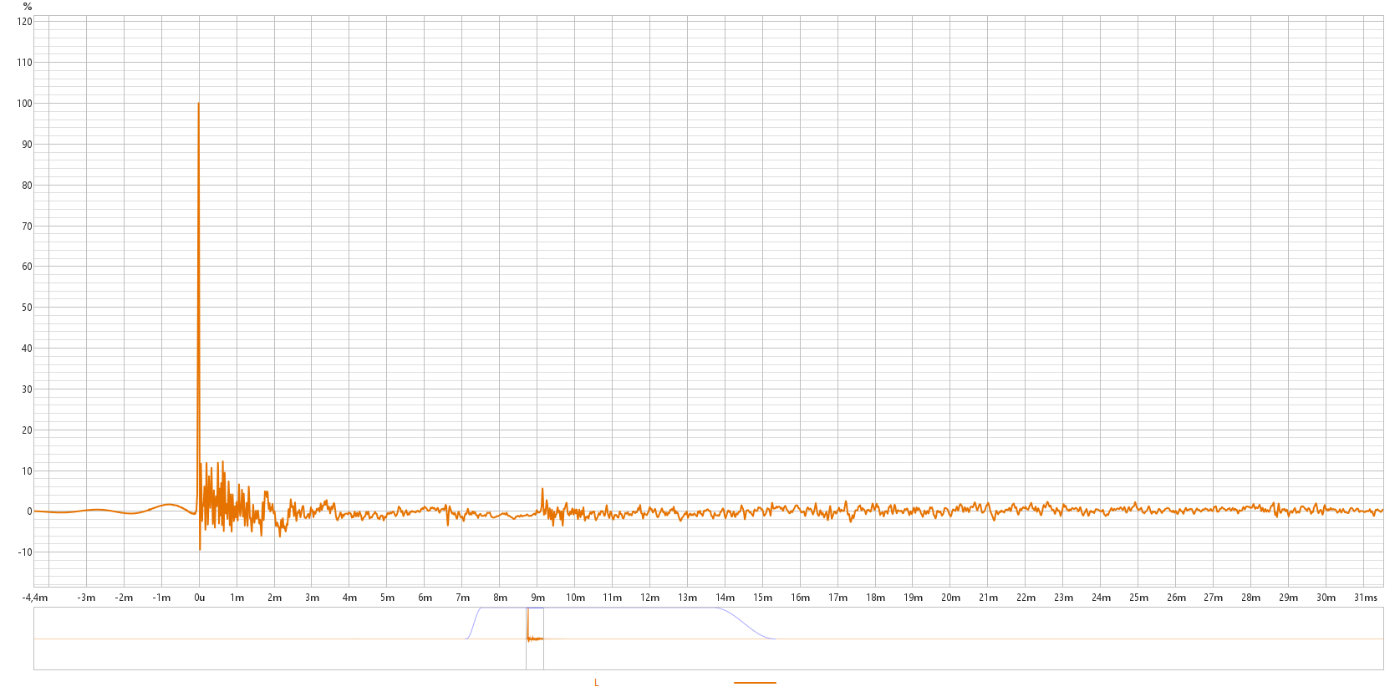Click the negative dip below the main impulse

pos(200,548)
